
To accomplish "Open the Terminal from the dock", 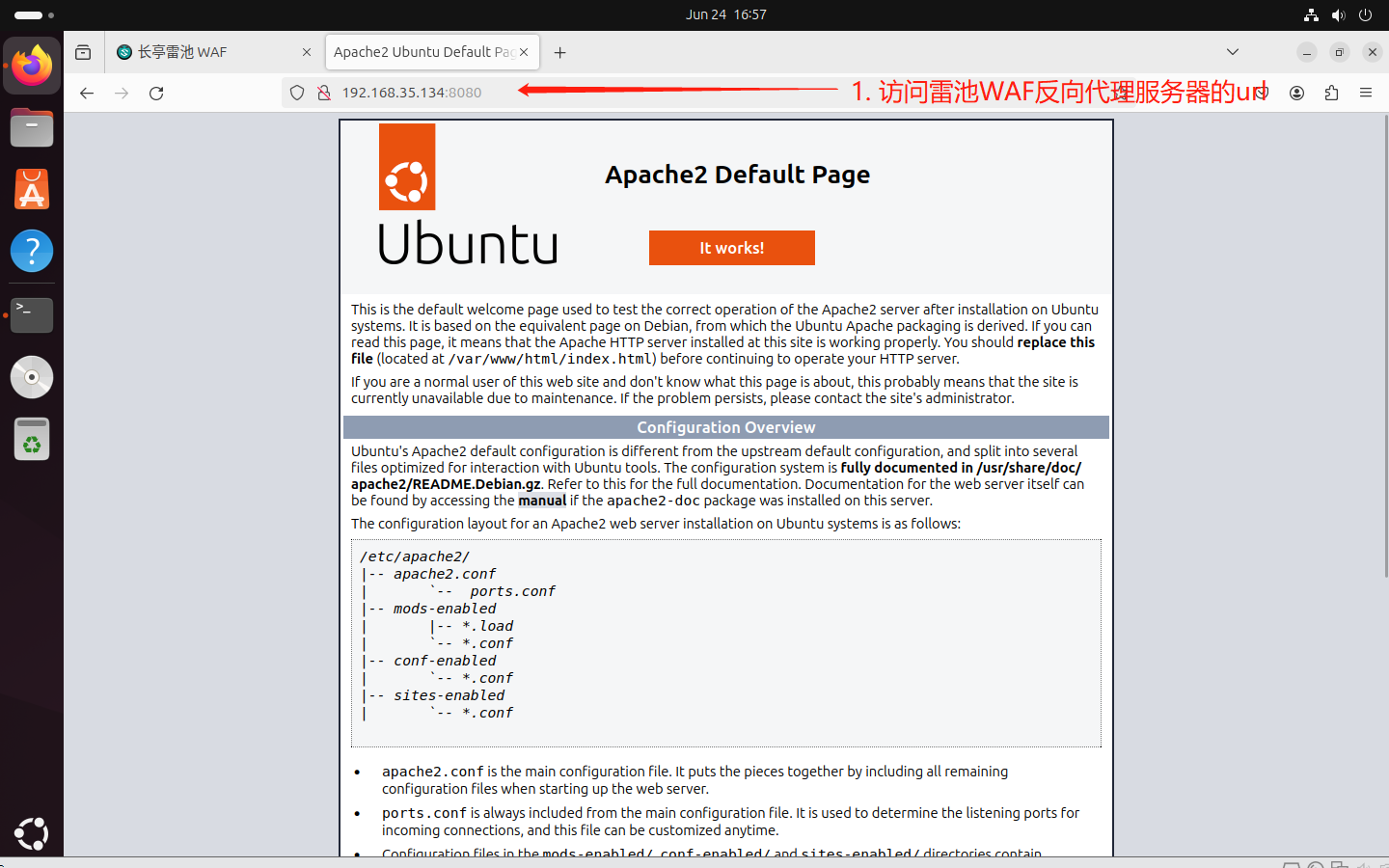I will (x=32, y=314).
